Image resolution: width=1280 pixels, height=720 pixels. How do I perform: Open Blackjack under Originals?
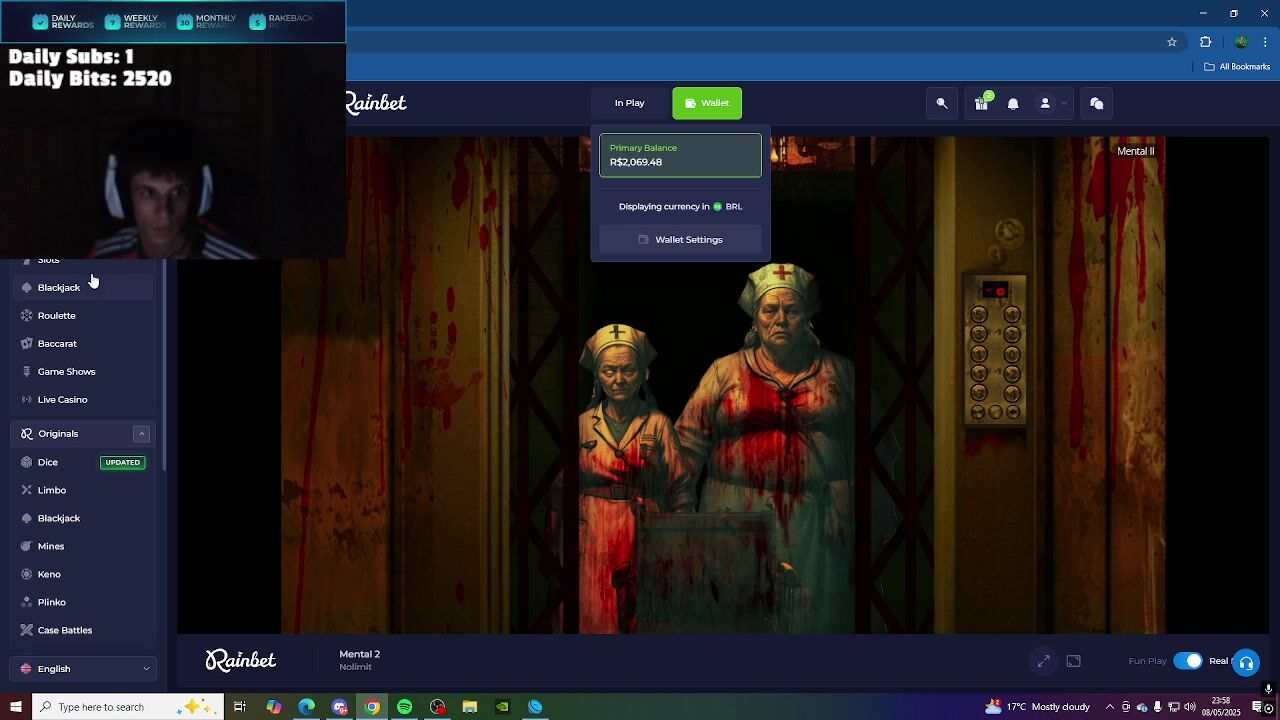pyautogui.click(x=84, y=519)
